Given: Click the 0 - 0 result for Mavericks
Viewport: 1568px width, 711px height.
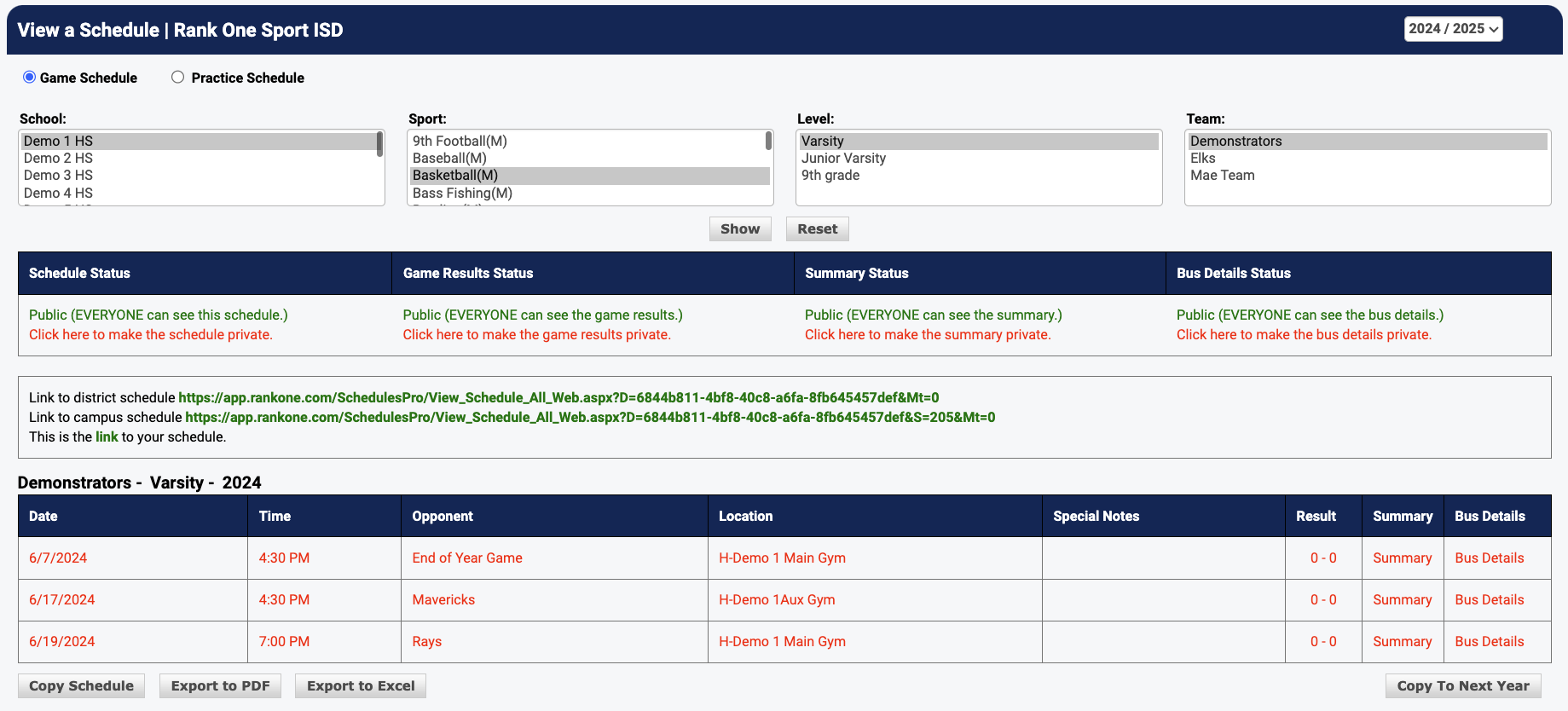Looking at the screenshot, I should (x=1323, y=599).
